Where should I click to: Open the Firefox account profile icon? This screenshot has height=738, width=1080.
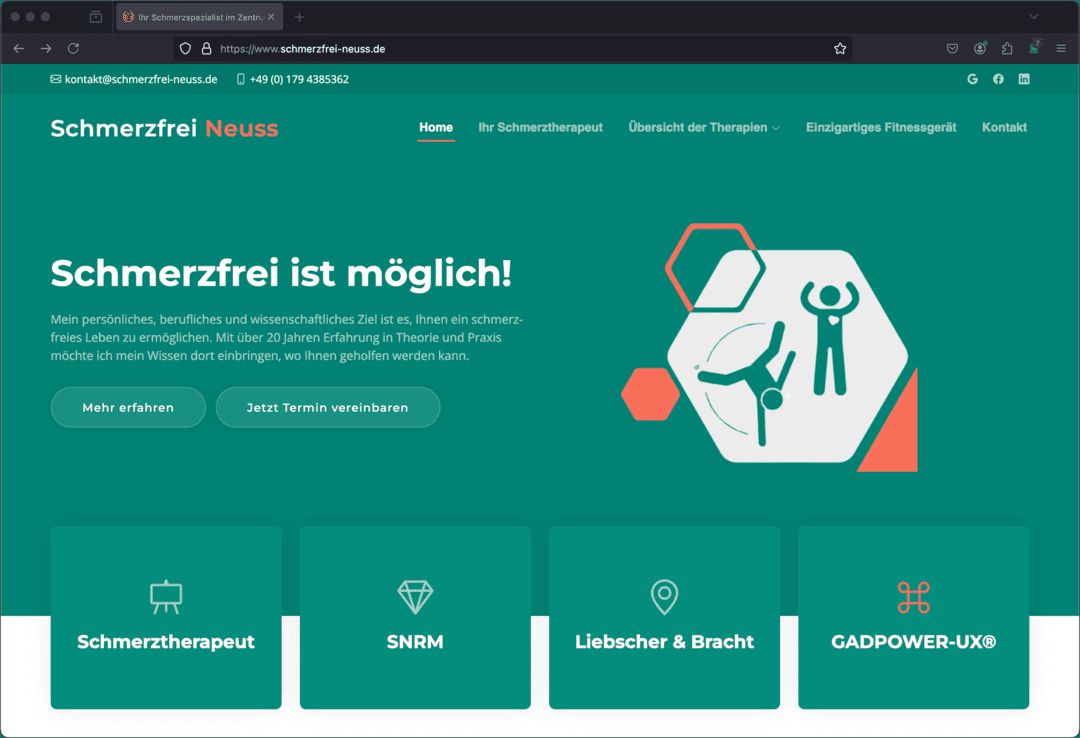click(x=980, y=48)
